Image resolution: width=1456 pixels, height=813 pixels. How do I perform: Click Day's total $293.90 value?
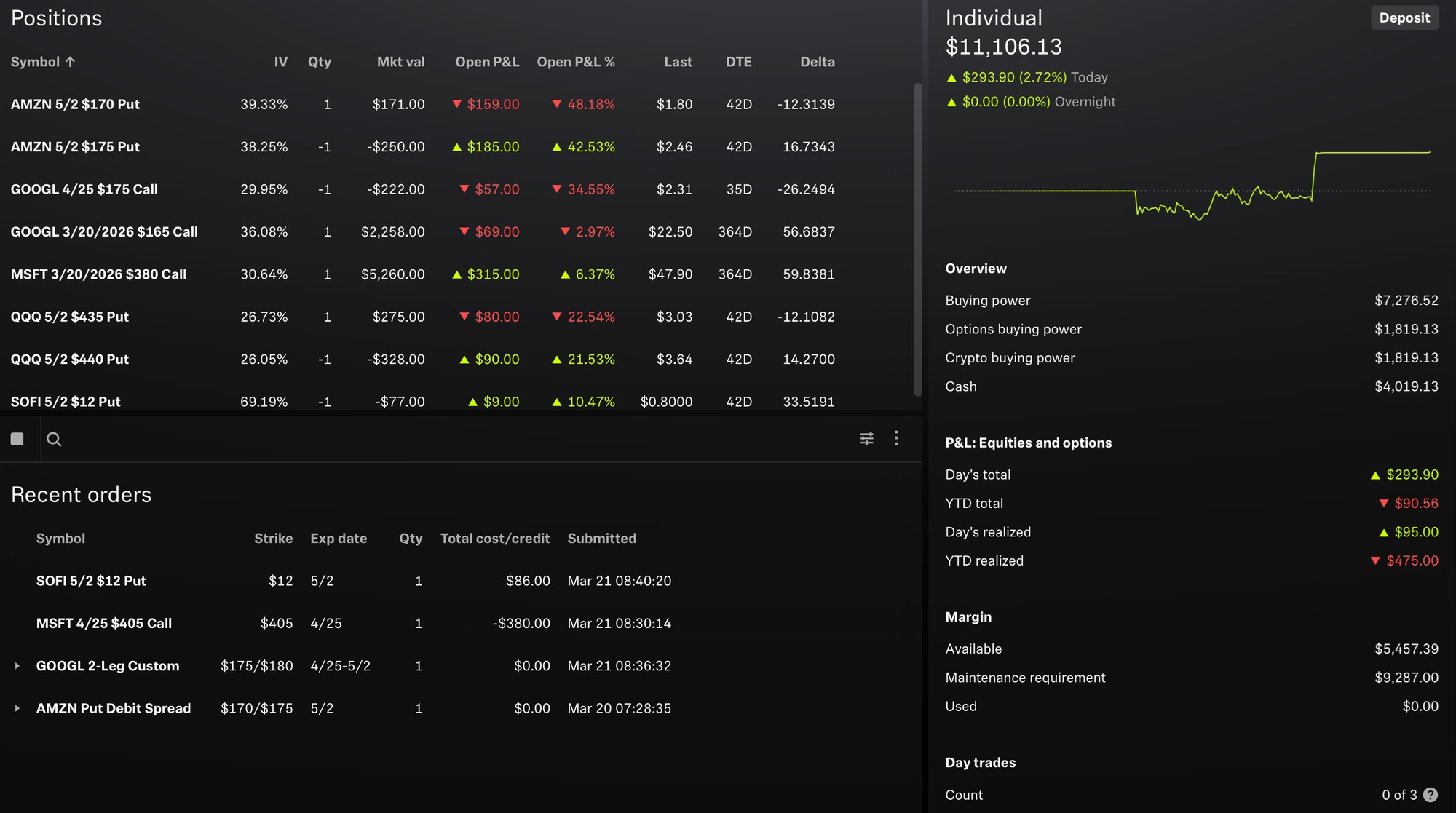pyautogui.click(x=1405, y=475)
